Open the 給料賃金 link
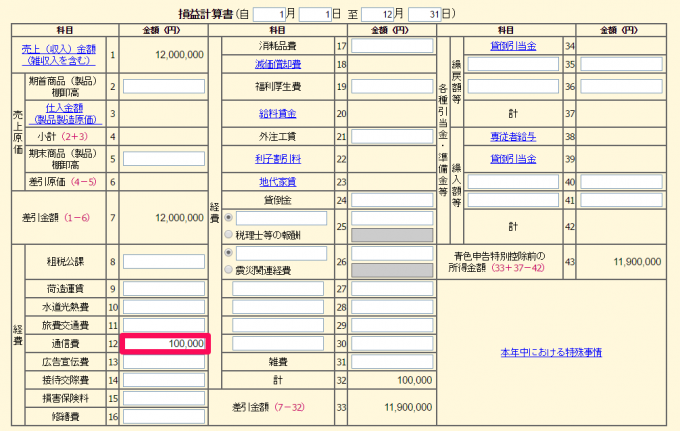 [x=278, y=114]
